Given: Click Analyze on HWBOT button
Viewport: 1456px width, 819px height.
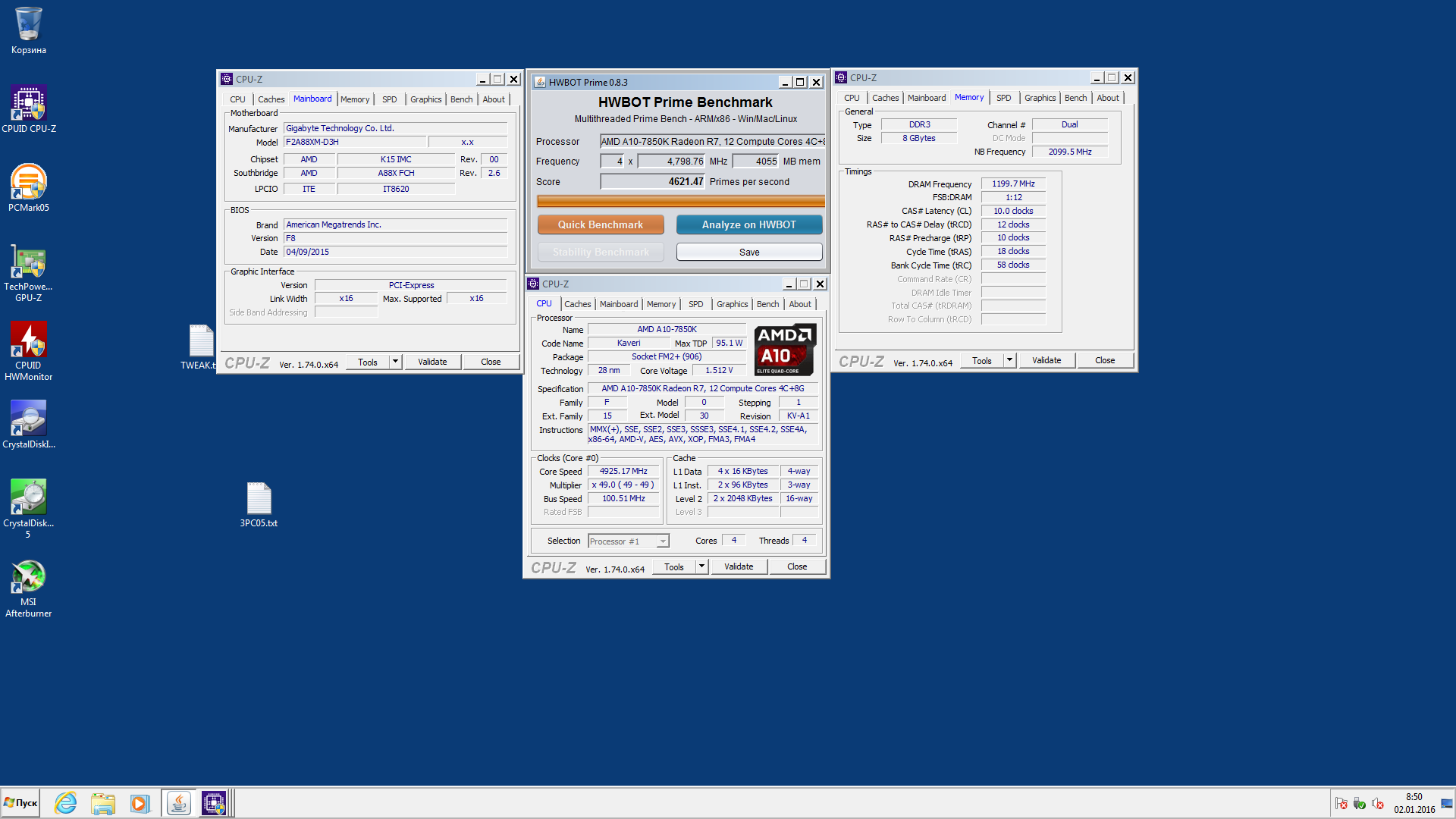Looking at the screenshot, I should 749,224.
